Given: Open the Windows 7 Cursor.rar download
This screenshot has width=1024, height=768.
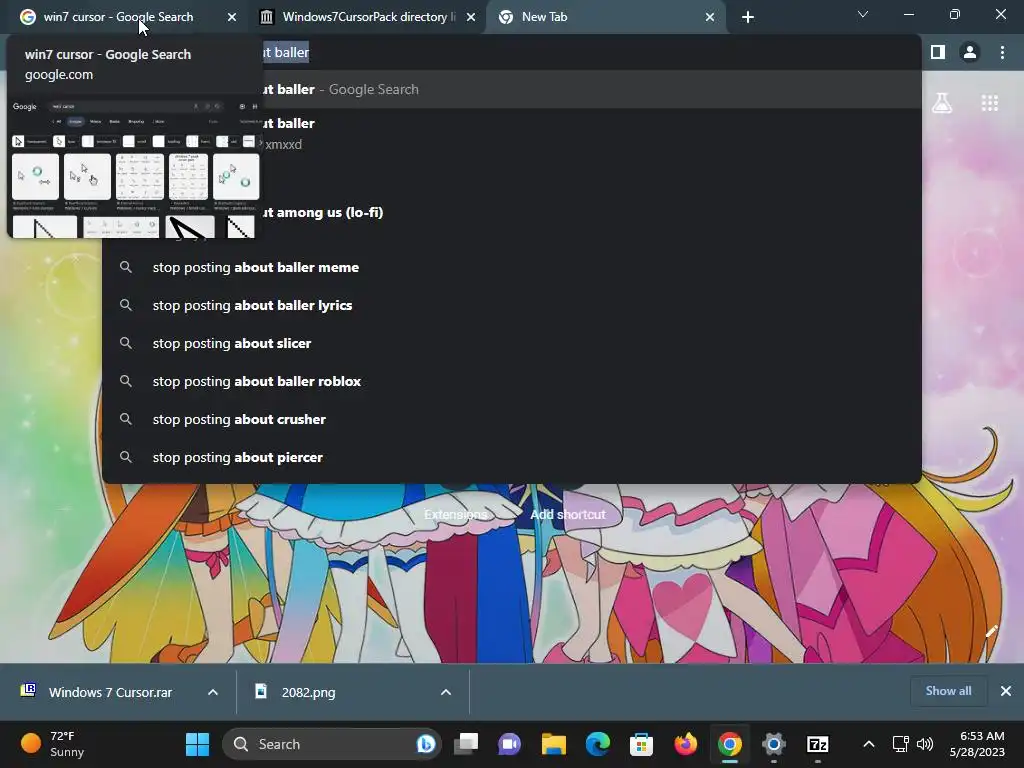Looking at the screenshot, I should [110, 692].
